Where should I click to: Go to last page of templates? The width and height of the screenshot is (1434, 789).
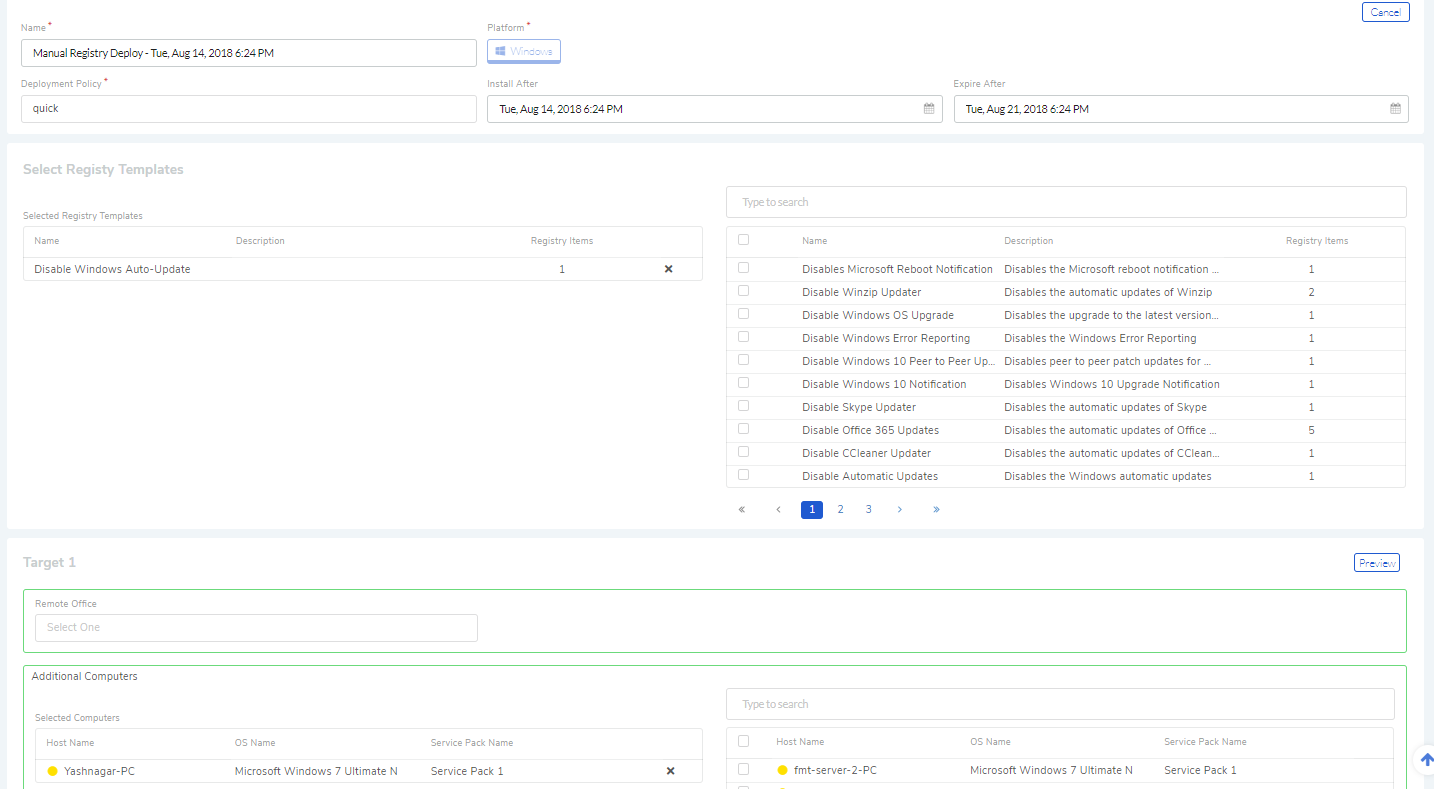(936, 509)
